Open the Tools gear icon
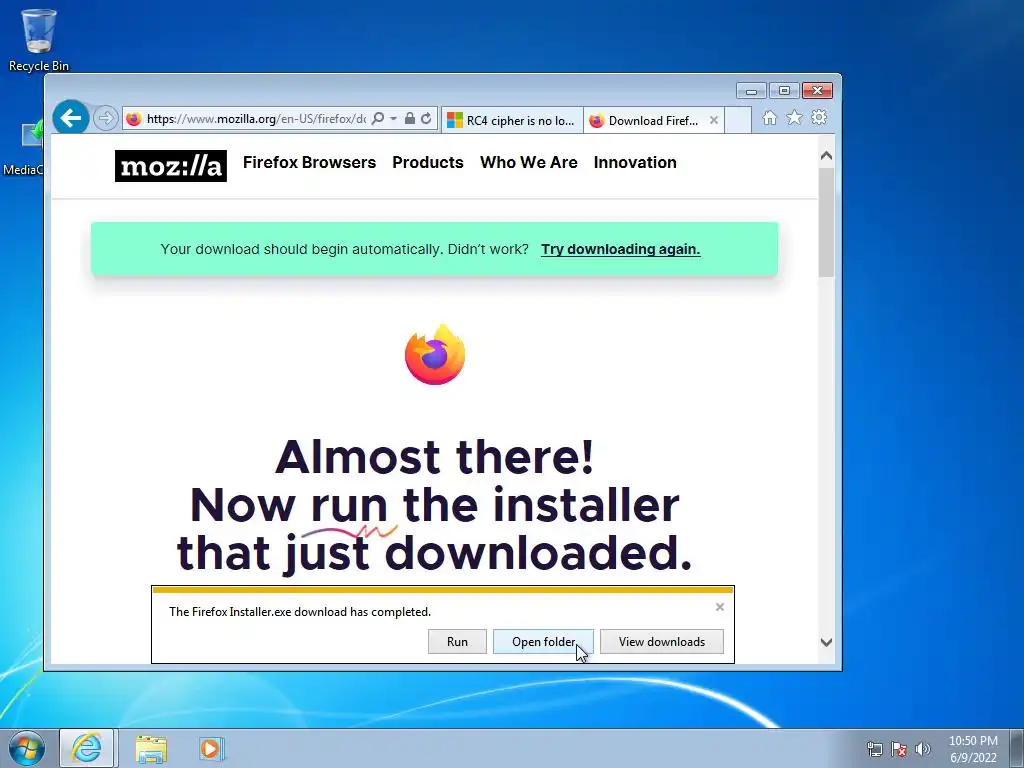 (819, 118)
